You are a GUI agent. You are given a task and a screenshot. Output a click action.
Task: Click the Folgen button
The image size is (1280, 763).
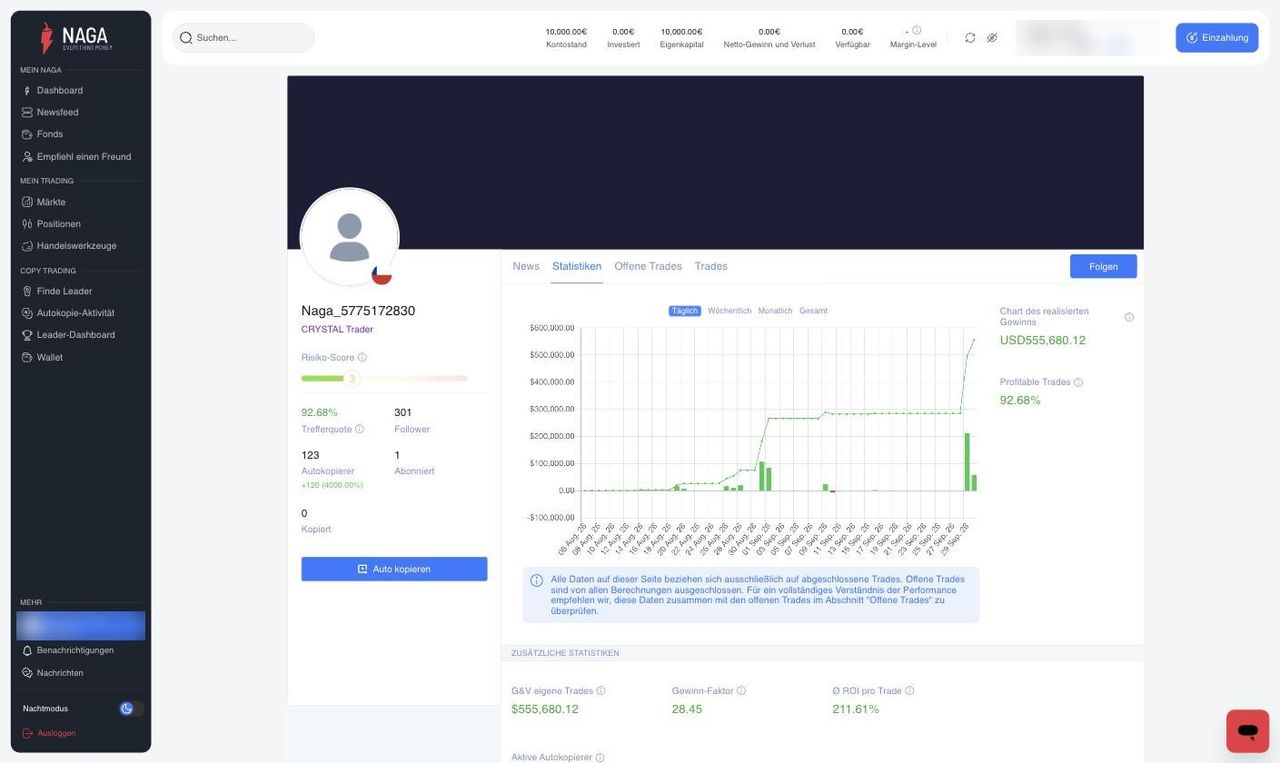[1103, 266]
